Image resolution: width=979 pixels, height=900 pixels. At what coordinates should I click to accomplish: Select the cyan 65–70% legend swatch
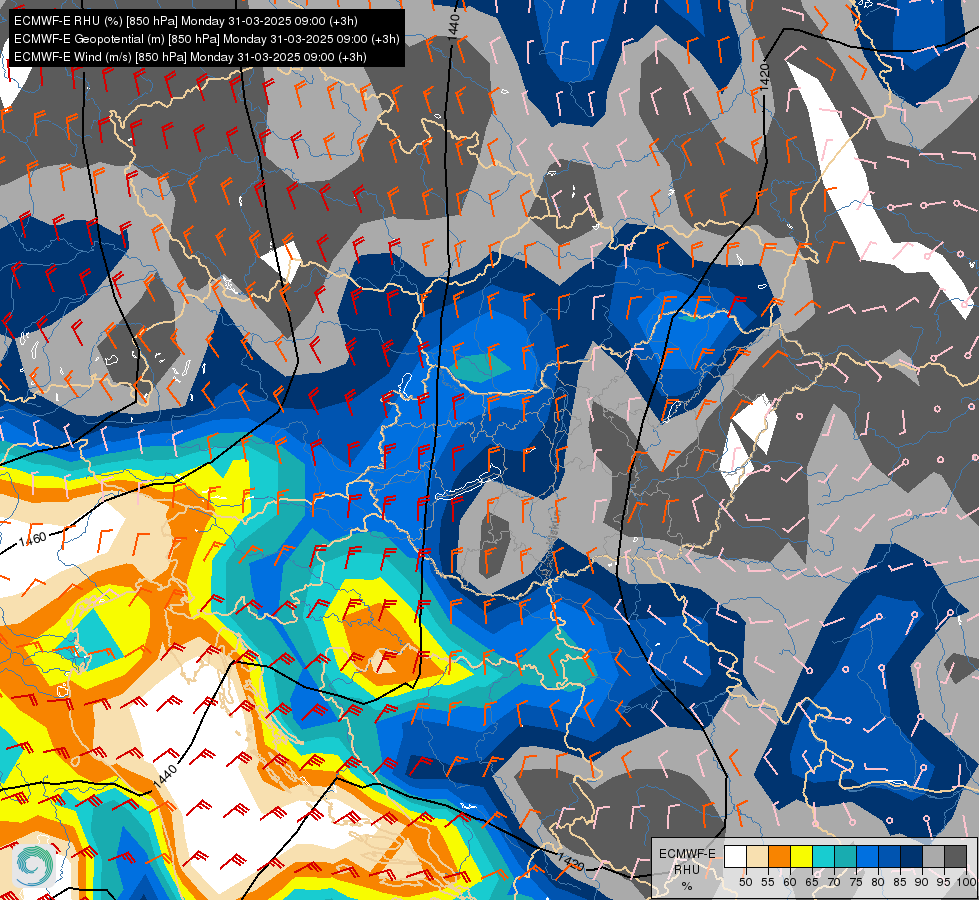coord(823,856)
